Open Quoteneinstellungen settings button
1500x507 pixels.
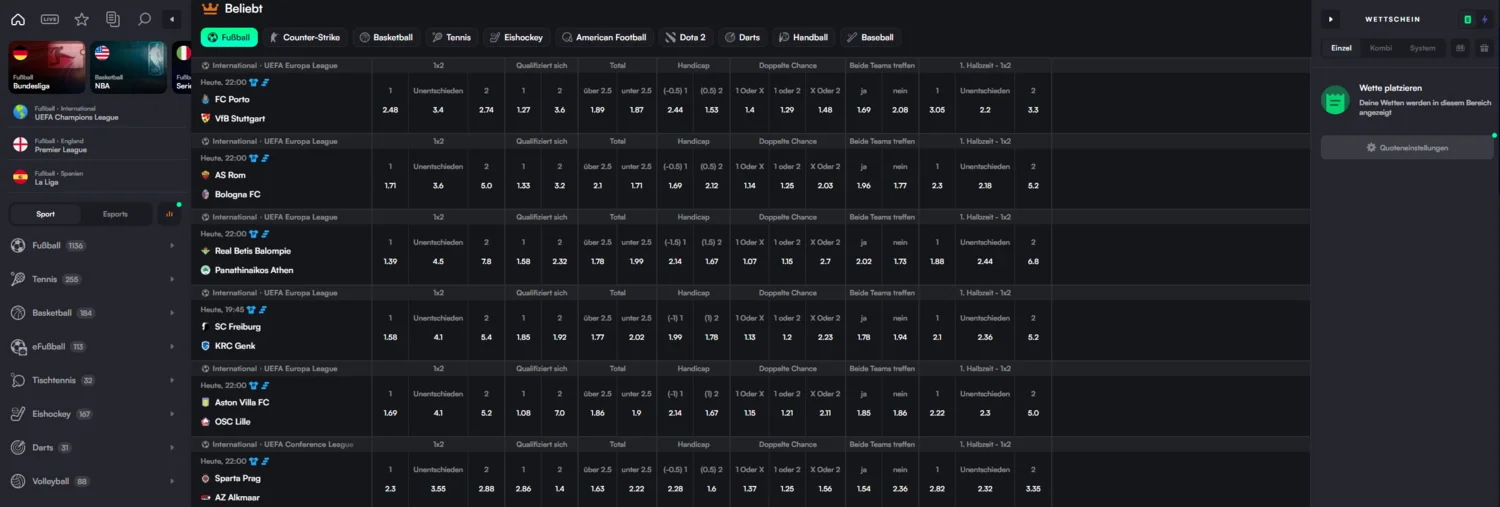pos(1407,147)
